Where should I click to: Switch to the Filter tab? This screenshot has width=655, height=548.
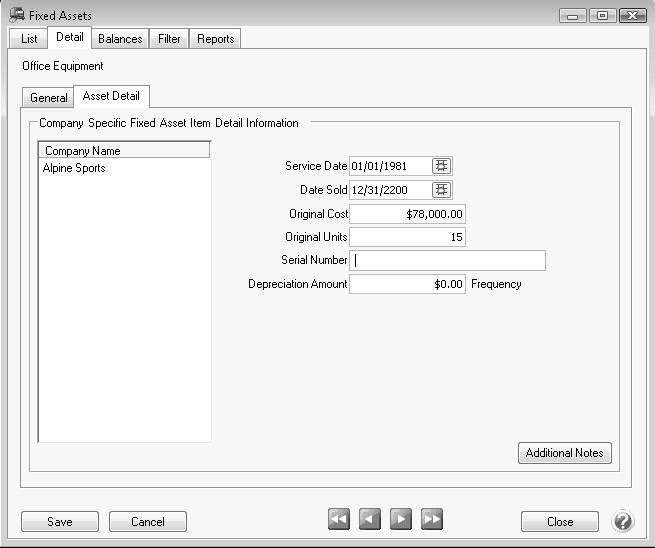click(169, 39)
